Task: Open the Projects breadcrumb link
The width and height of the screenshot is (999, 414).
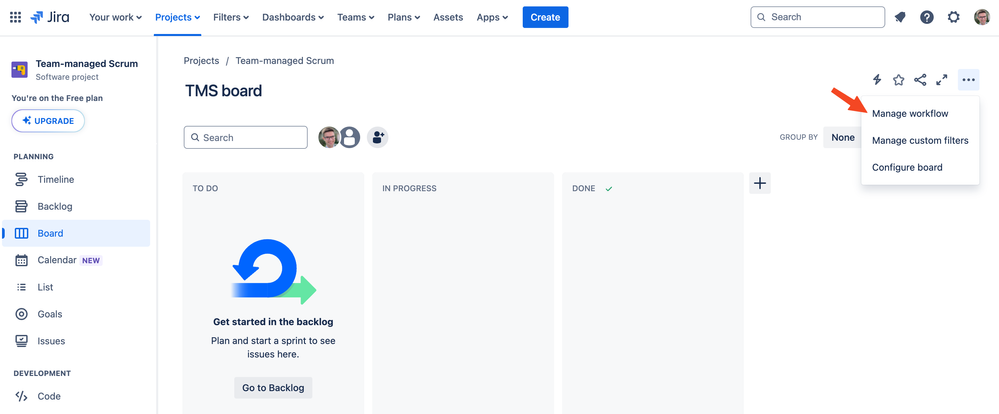Action: point(201,61)
